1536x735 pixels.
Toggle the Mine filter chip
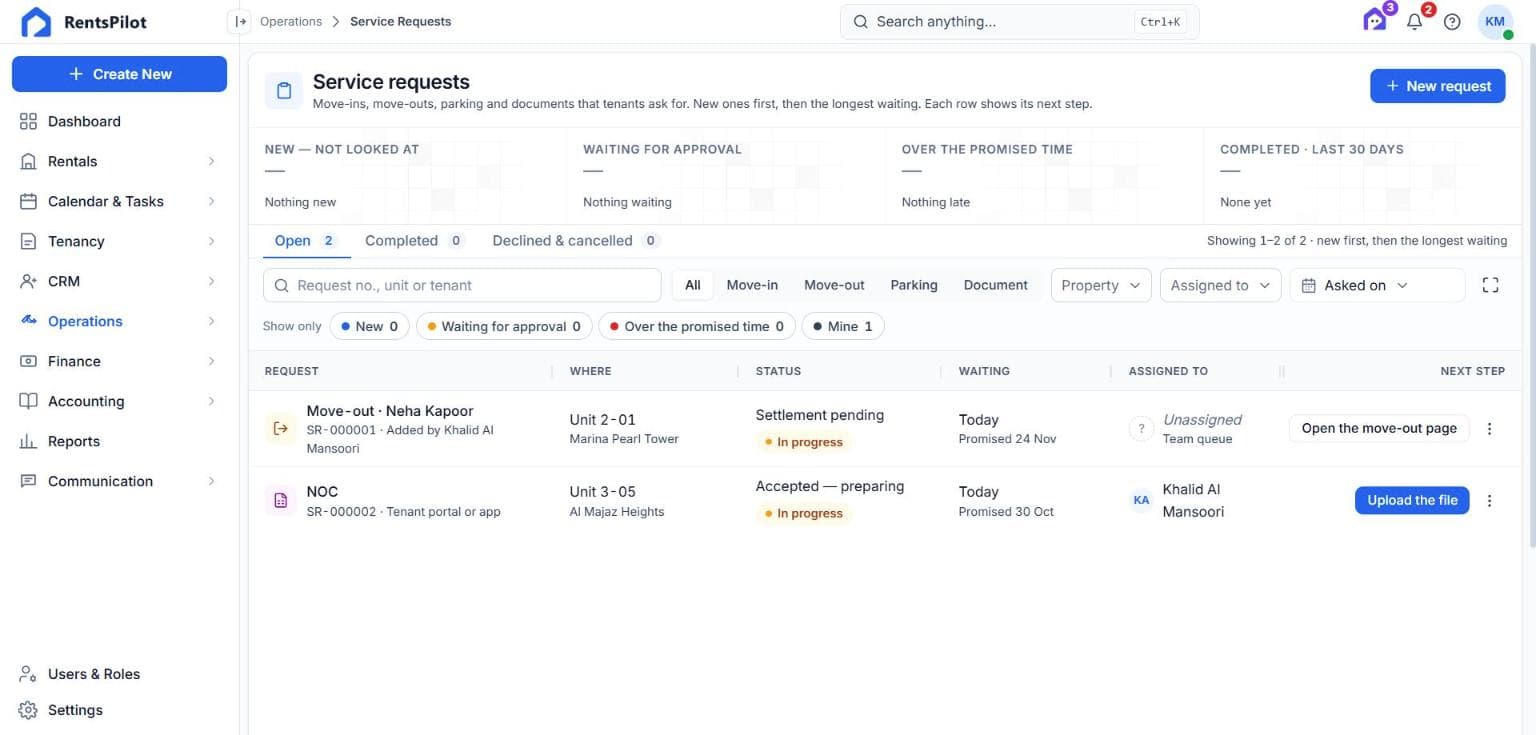tap(843, 326)
